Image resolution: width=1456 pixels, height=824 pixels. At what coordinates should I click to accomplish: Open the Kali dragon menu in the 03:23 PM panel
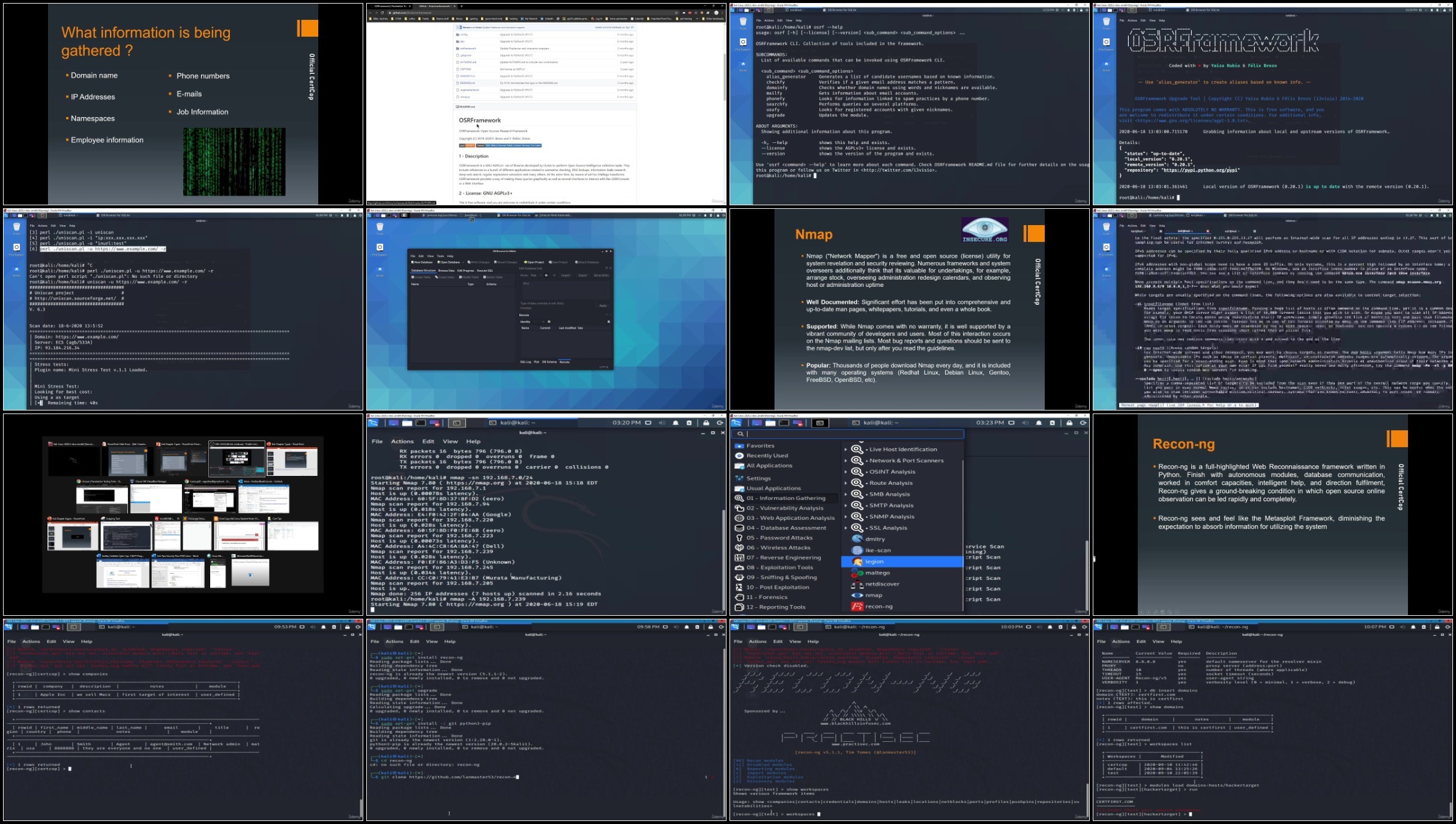point(737,423)
